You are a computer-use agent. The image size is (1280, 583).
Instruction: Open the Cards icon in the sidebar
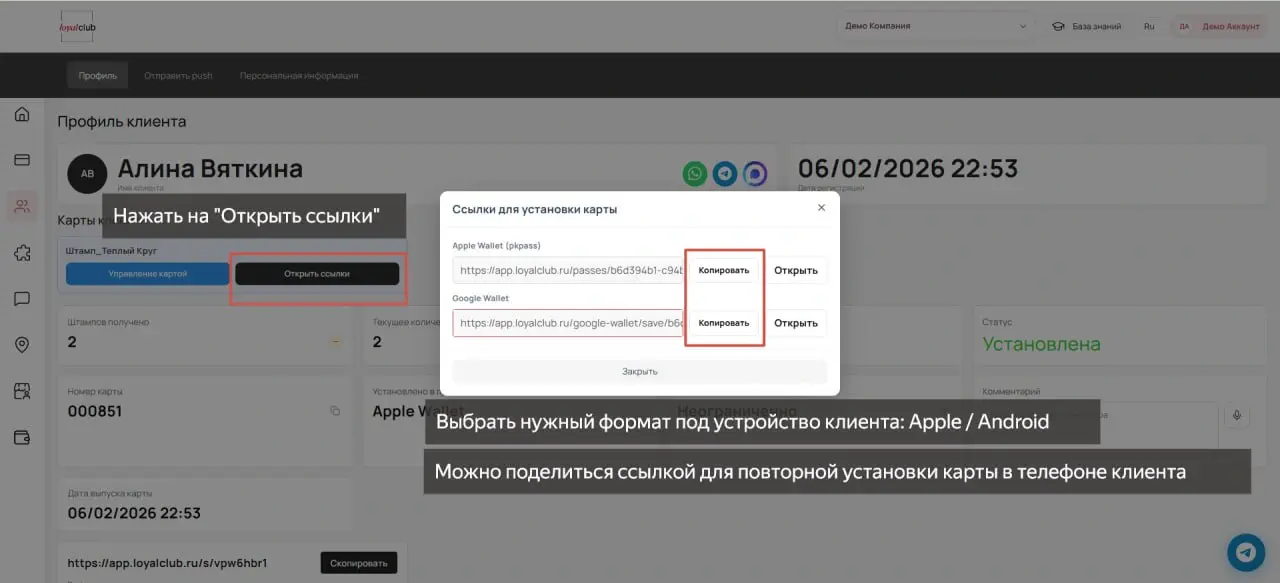click(x=22, y=160)
